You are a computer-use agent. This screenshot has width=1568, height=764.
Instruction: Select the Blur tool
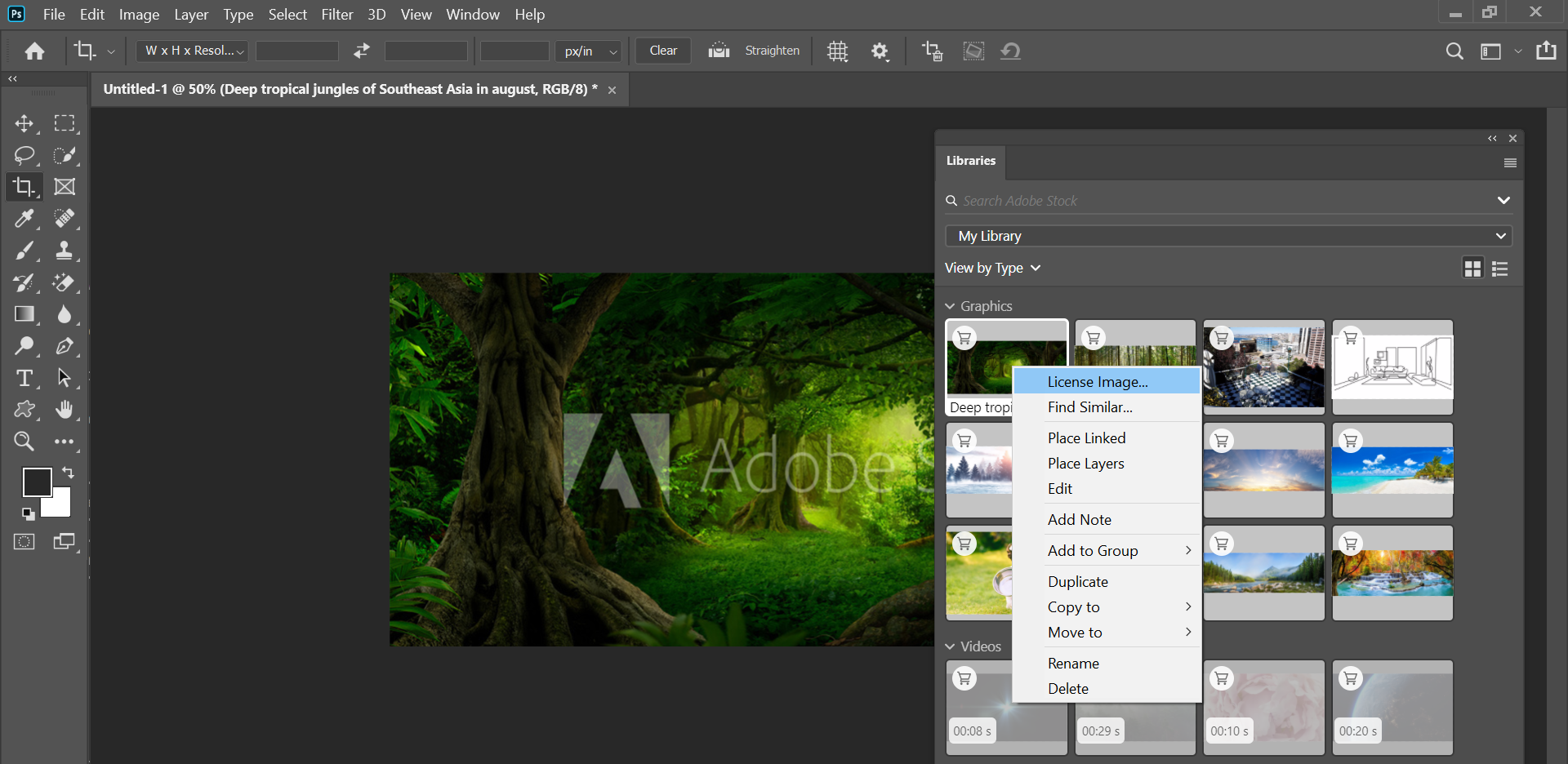65,314
